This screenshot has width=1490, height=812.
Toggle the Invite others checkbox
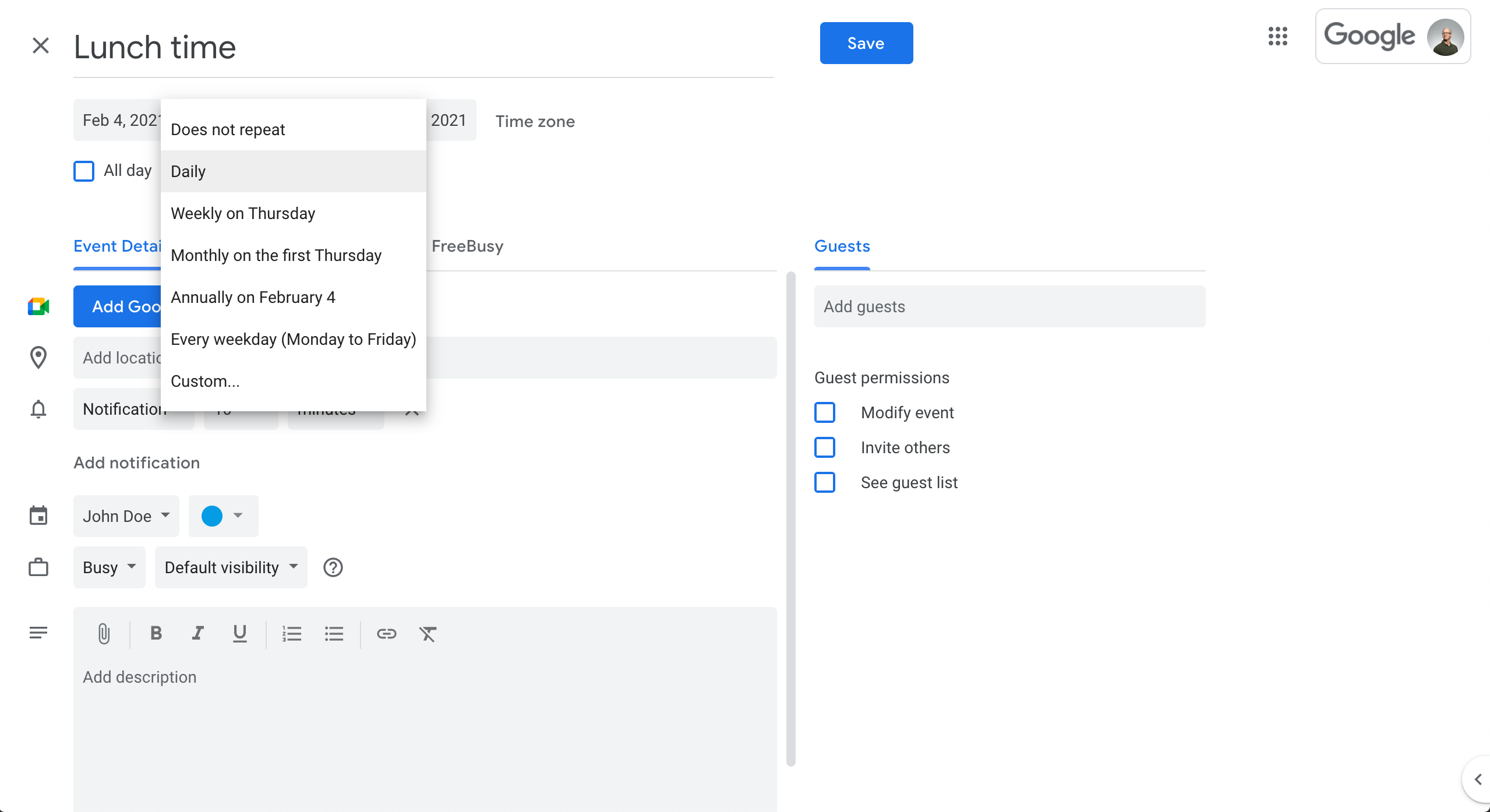point(825,447)
